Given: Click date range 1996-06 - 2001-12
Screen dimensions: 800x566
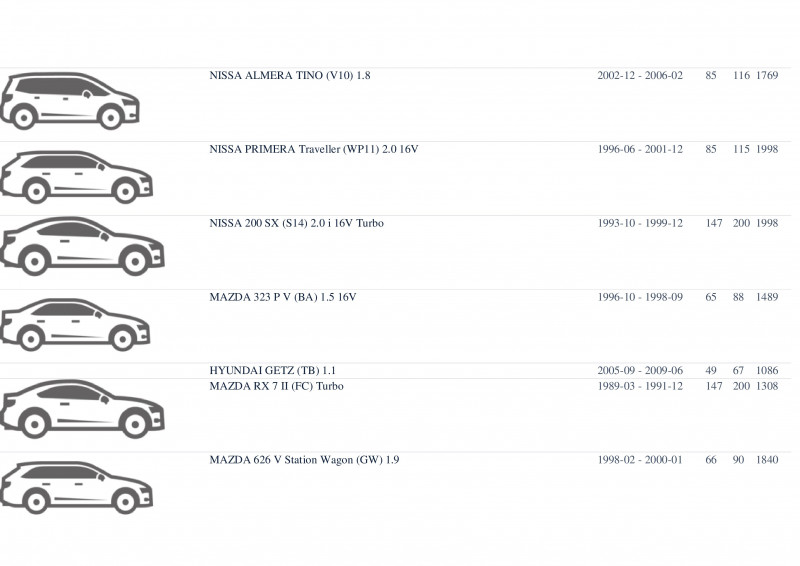Looking at the screenshot, I should 640,150.
